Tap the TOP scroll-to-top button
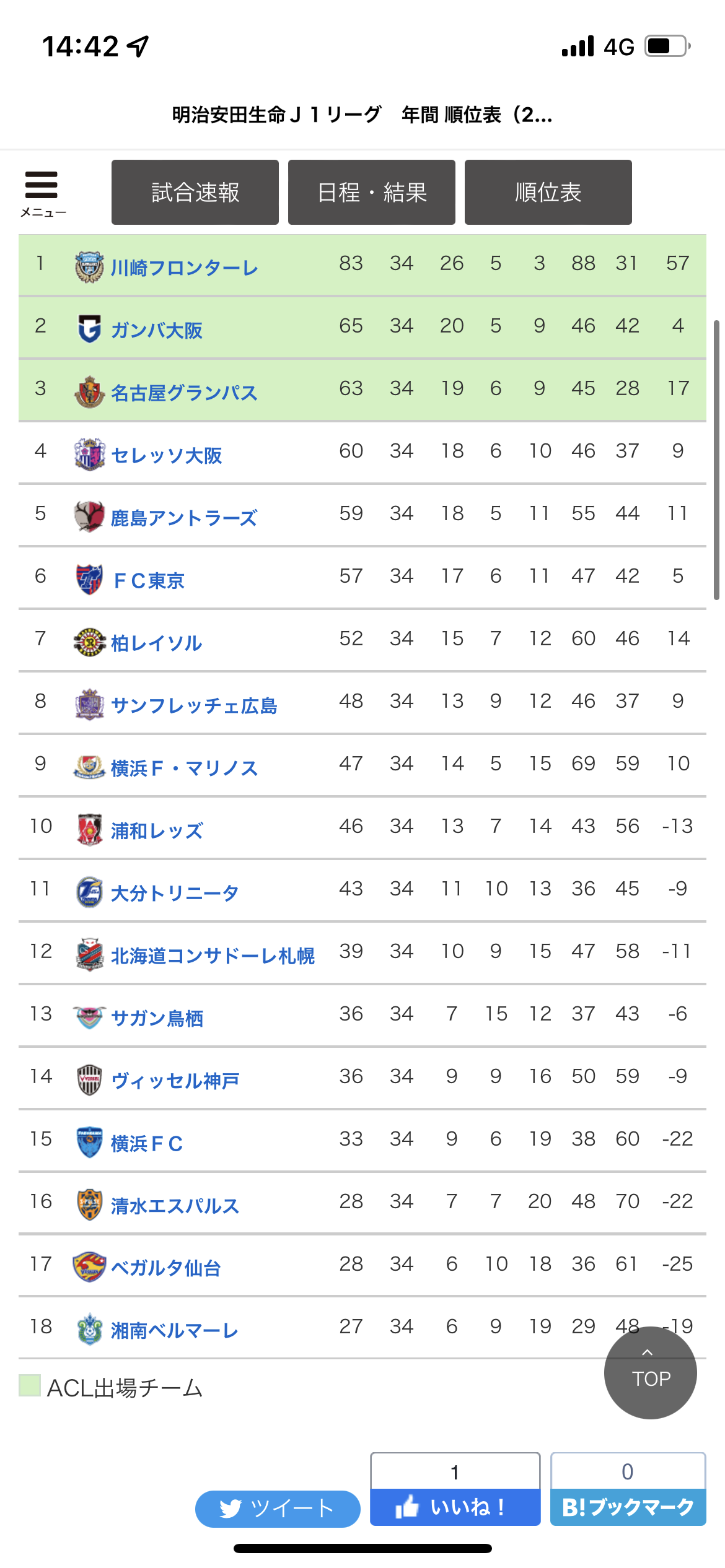The image size is (725, 1568). pyautogui.click(x=651, y=1373)
